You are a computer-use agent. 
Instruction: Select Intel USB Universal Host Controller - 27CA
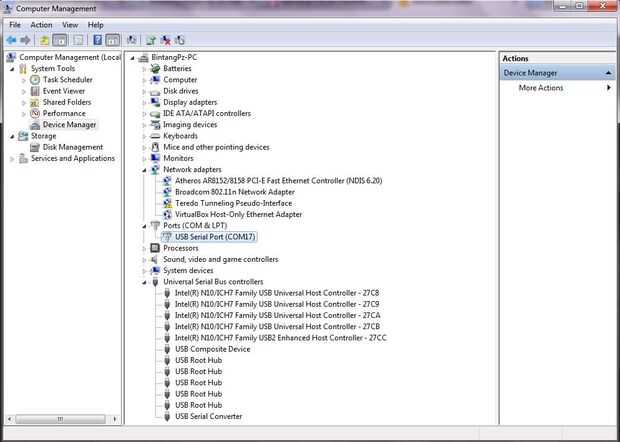pos(278,315)
